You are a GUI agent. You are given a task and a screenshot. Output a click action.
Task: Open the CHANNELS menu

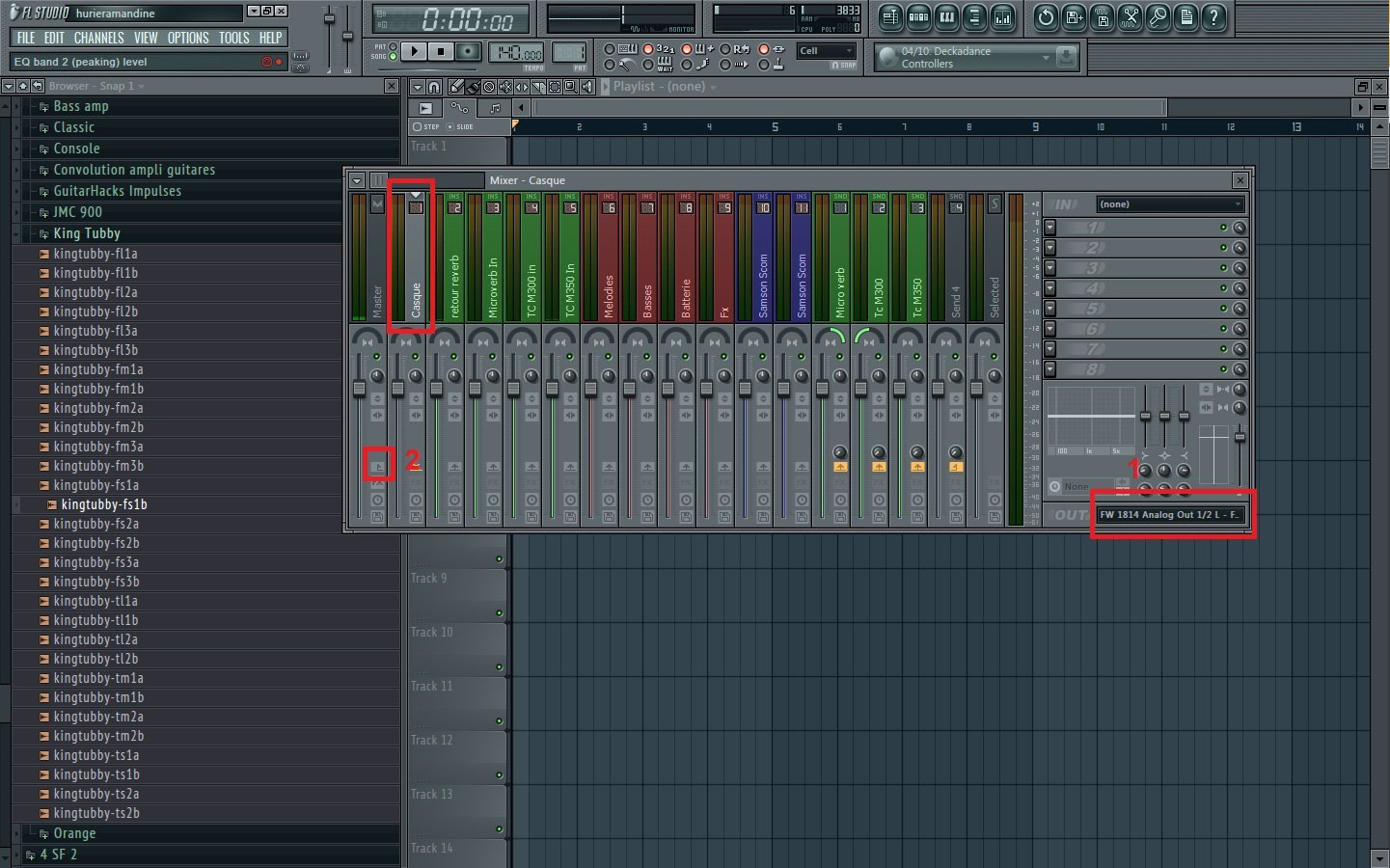(x=99, y=38)
